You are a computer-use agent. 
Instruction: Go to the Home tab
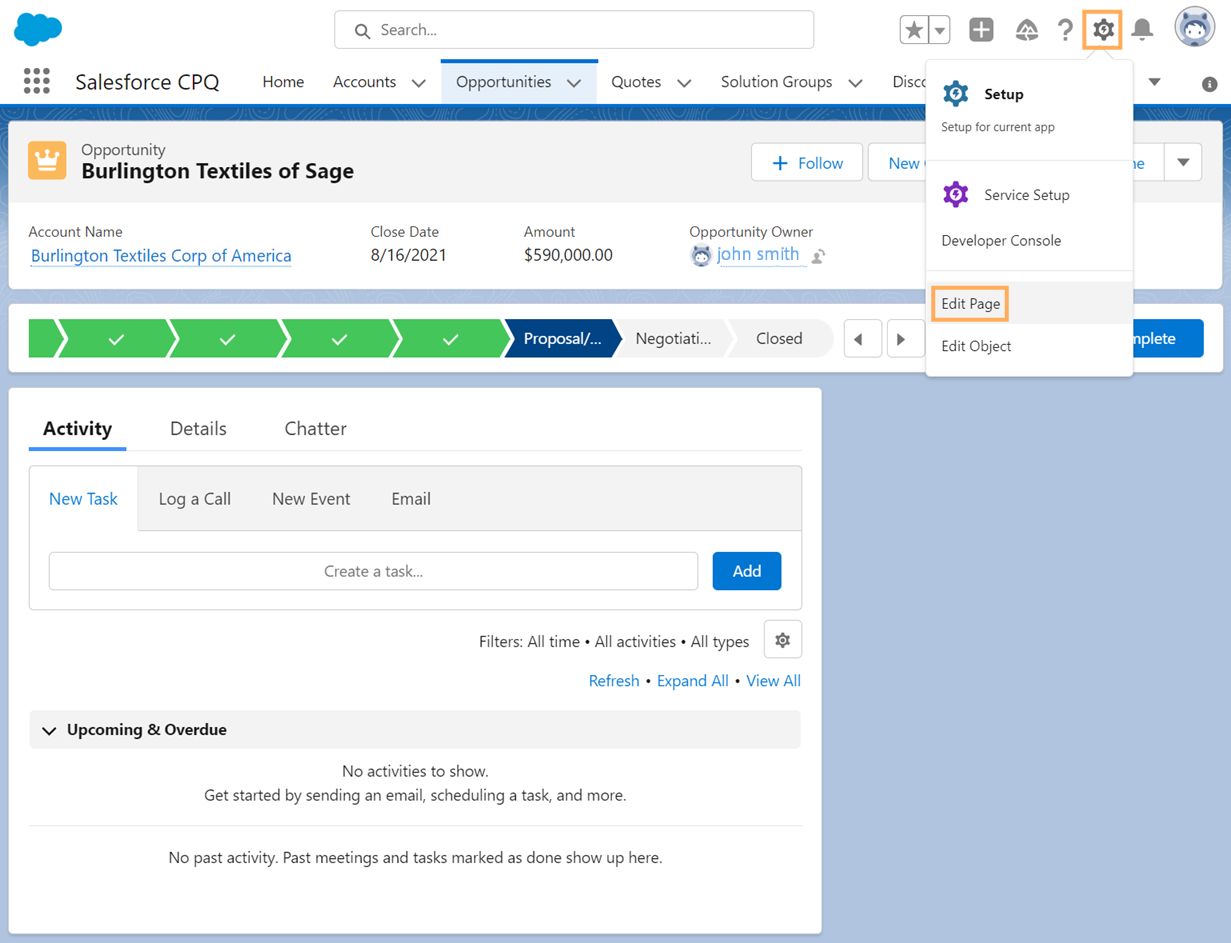[x=283, y=82]
